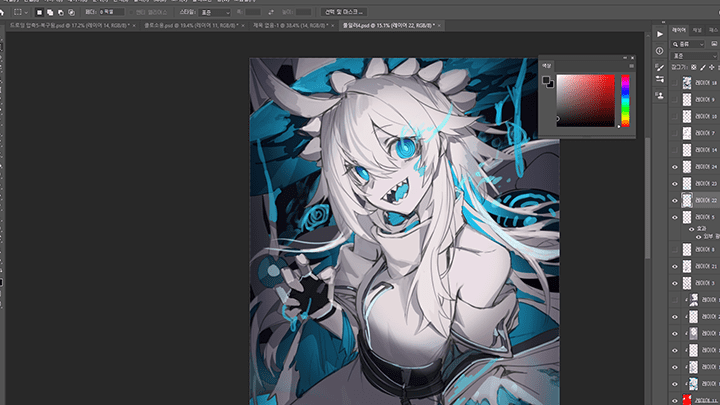This screenshot has height=405, width=720.
Task: Collapse the Color panel
Action: (625, 58)
